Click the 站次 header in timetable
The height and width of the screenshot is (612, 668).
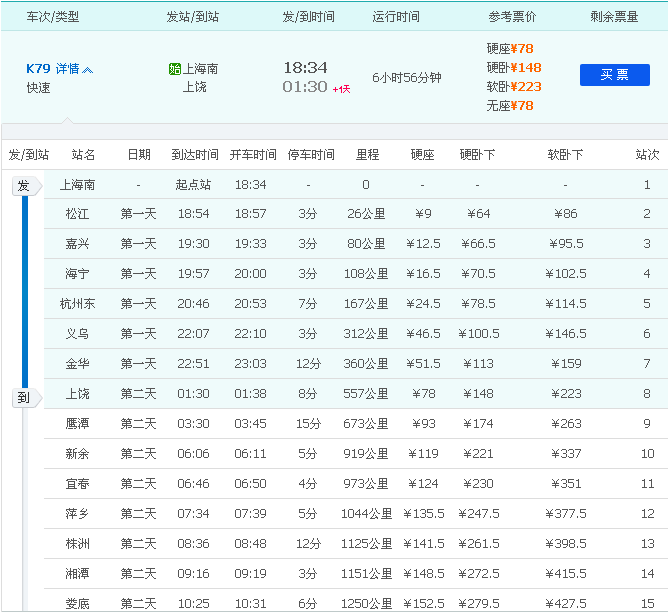647,154
